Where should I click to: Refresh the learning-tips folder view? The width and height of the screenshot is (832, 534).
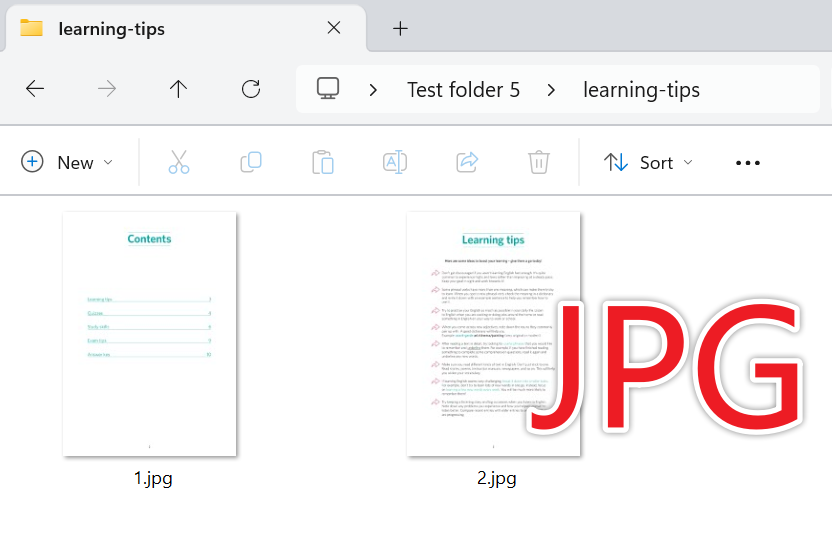tap(251, 89)
